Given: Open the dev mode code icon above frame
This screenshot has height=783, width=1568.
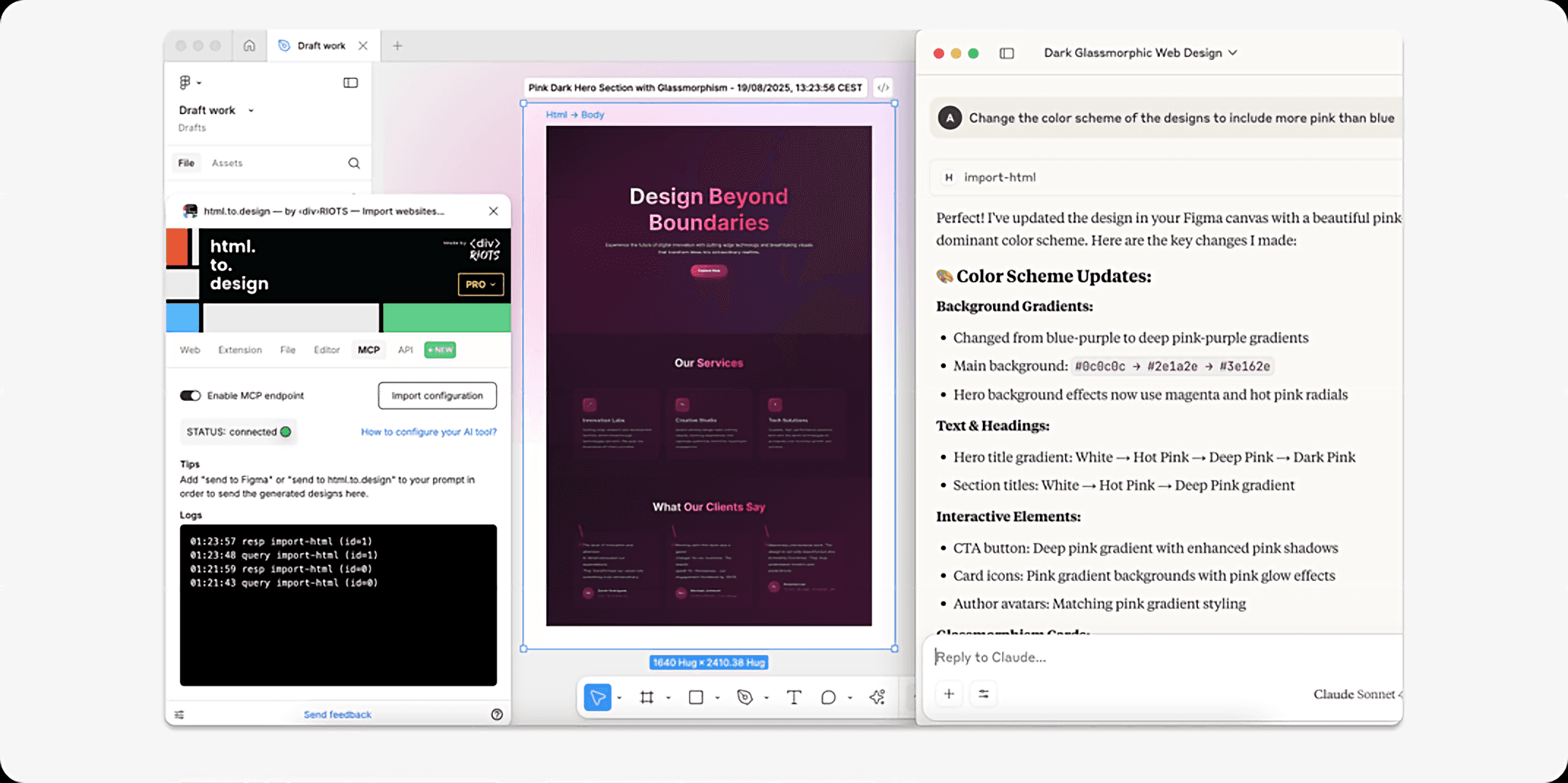Looking at the screenshot, I should click(883, 88).
